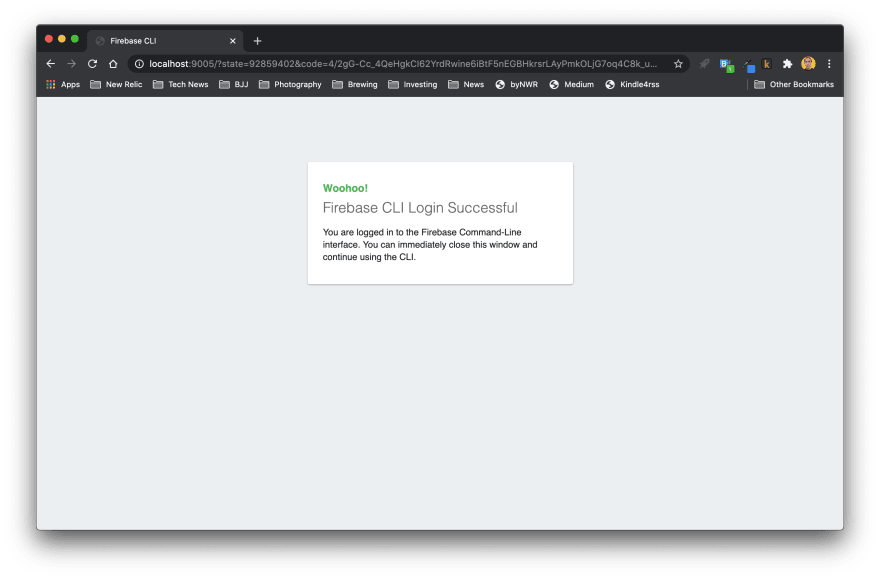Open Chrome's three-dot menu
Screen dimensions: 880x578
tap(829, 64)
